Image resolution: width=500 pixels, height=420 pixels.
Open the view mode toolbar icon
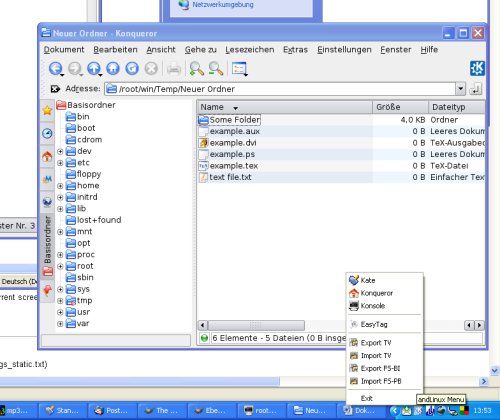click(239, 69)
